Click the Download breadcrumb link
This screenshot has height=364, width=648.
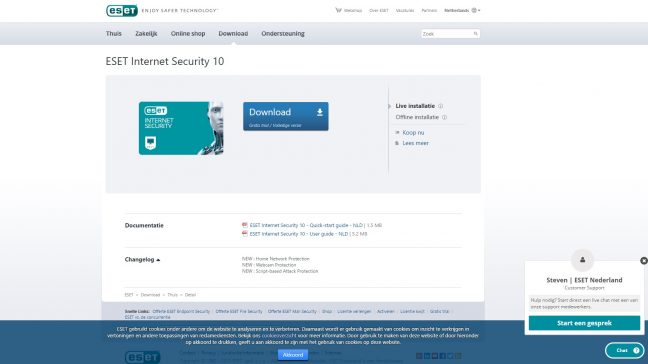point(150,295)
